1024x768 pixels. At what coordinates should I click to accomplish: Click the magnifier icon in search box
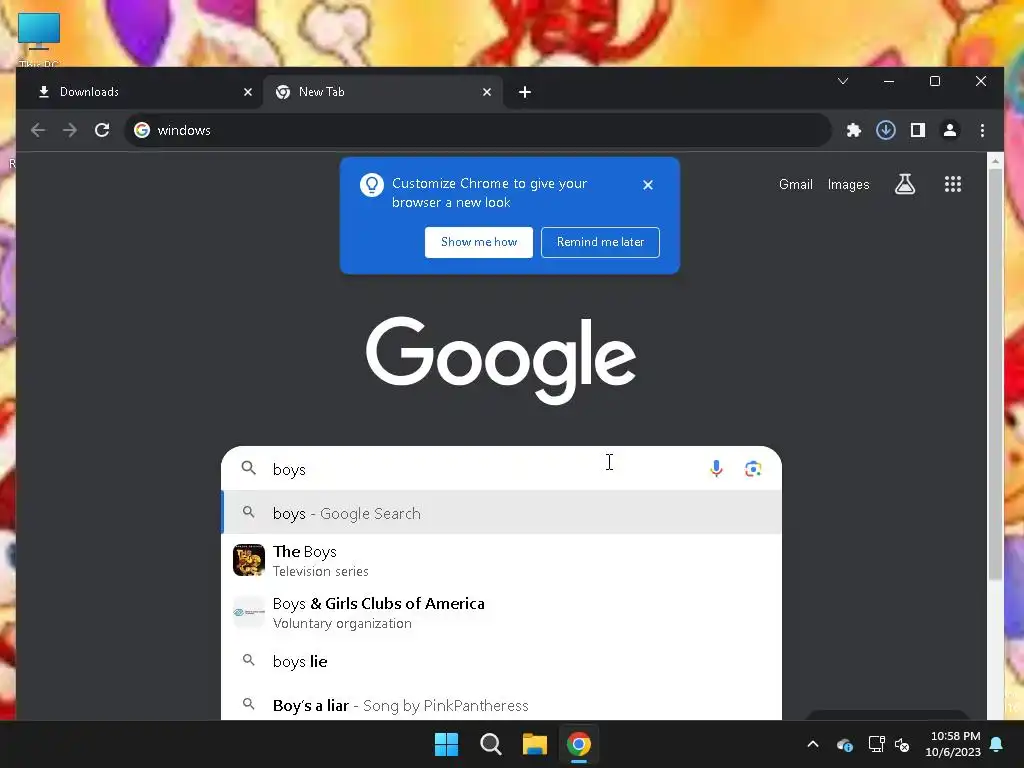pos(248,468)
